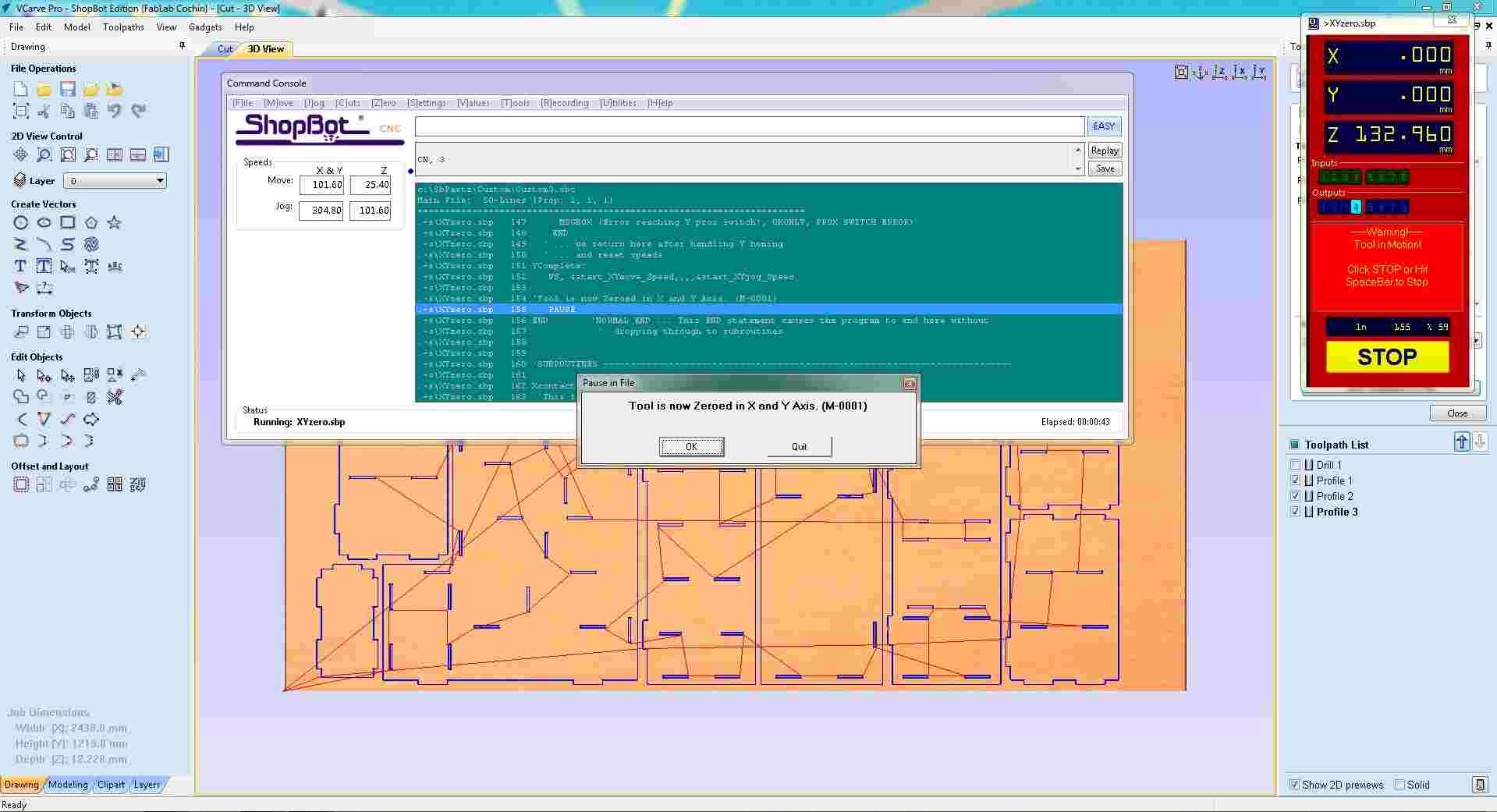Click inside the ShopBot command input field
The height and width of the screenshot is (812, 1497).
tap(749, 126)
